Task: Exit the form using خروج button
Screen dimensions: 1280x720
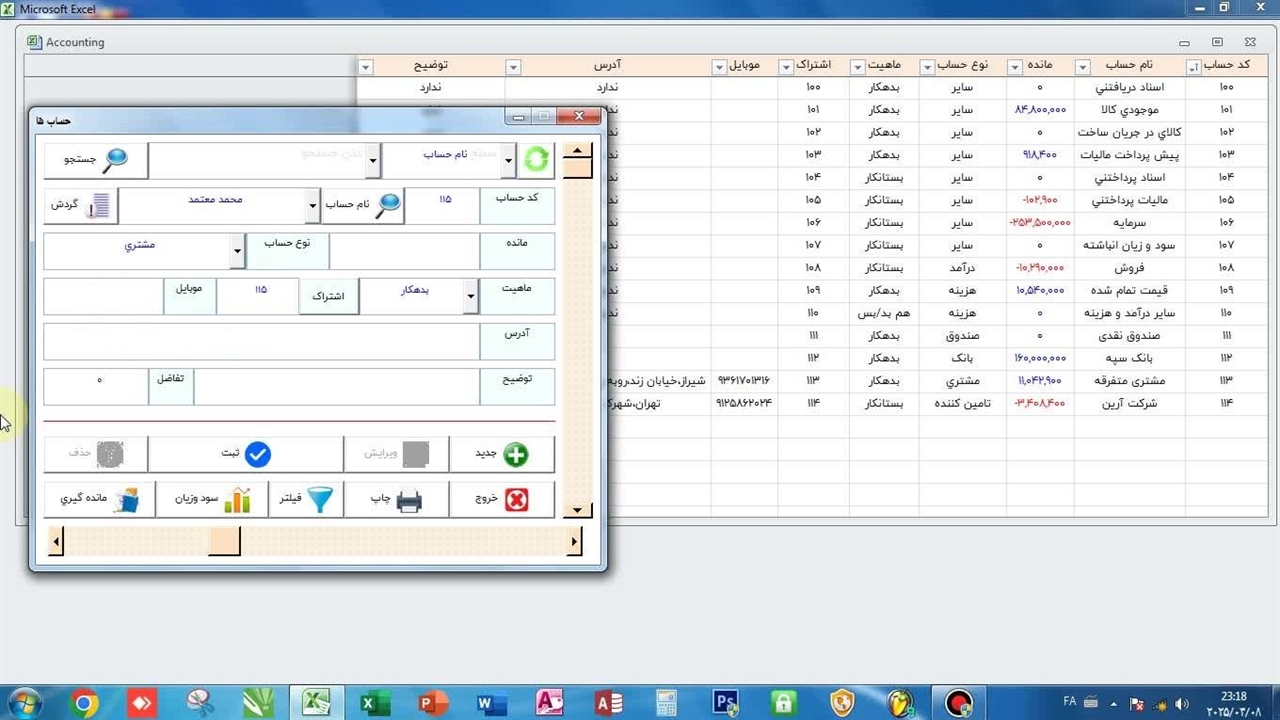Action: point(501,500)
